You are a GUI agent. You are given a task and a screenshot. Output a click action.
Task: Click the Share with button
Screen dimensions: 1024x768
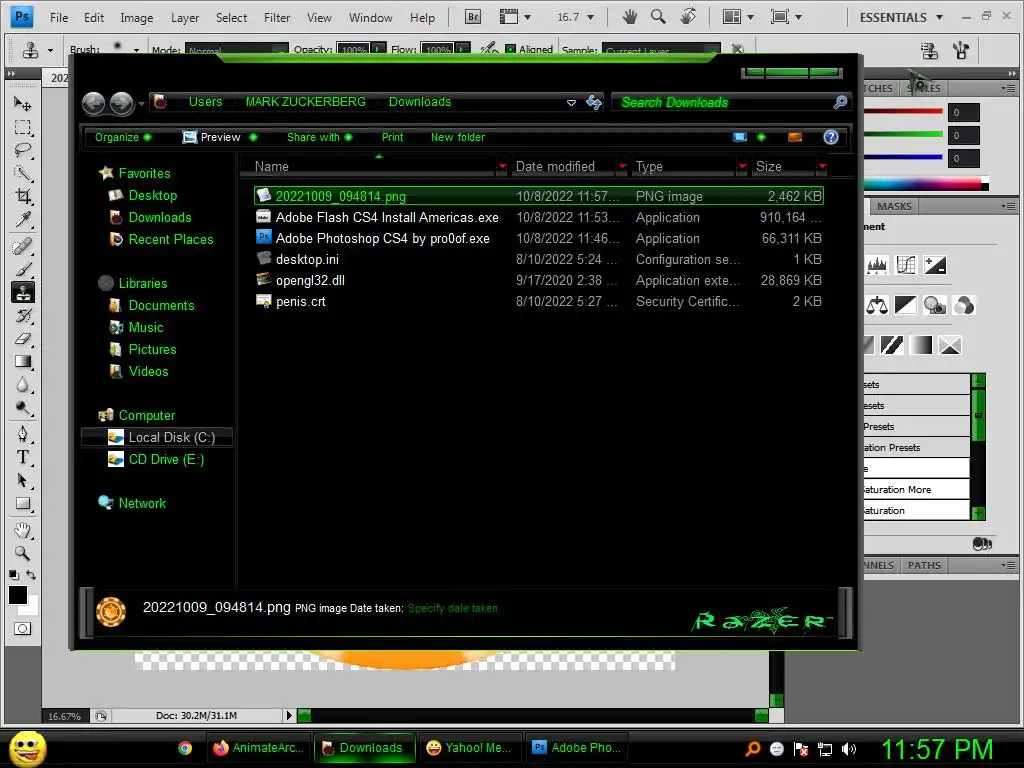[x=319, y=137]
